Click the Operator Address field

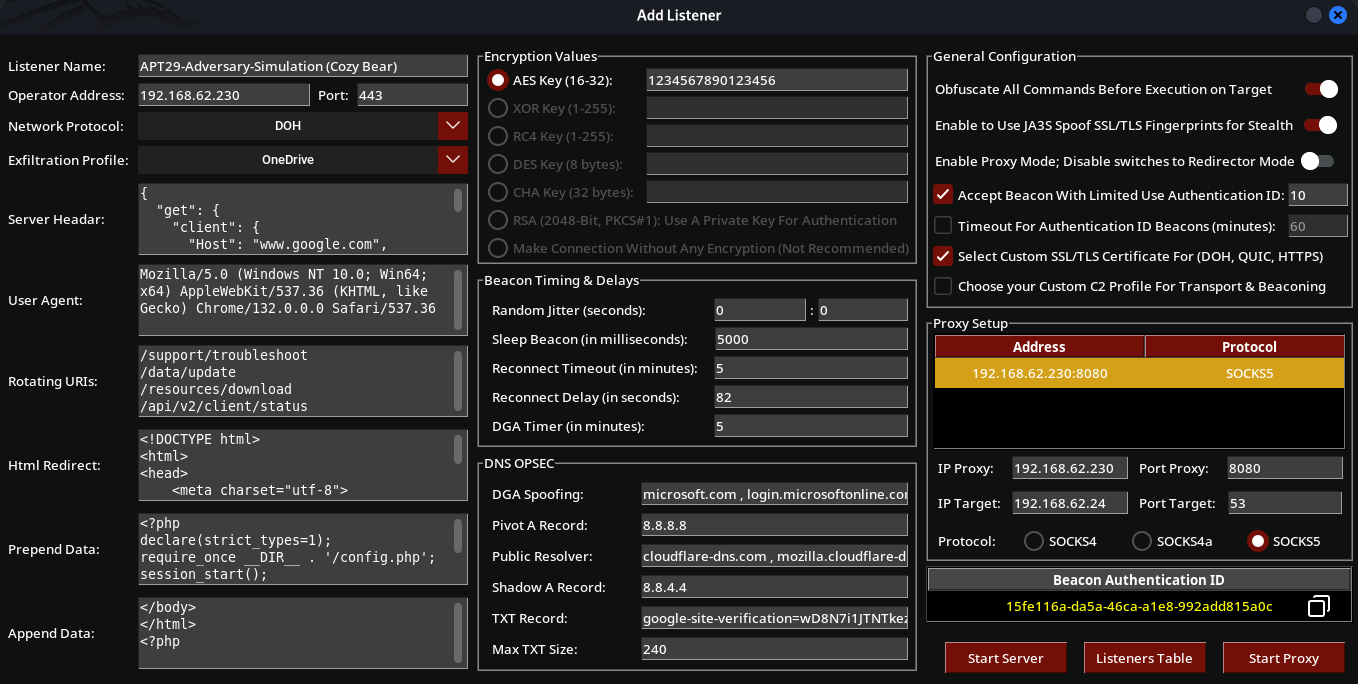[x=224, y=95]
